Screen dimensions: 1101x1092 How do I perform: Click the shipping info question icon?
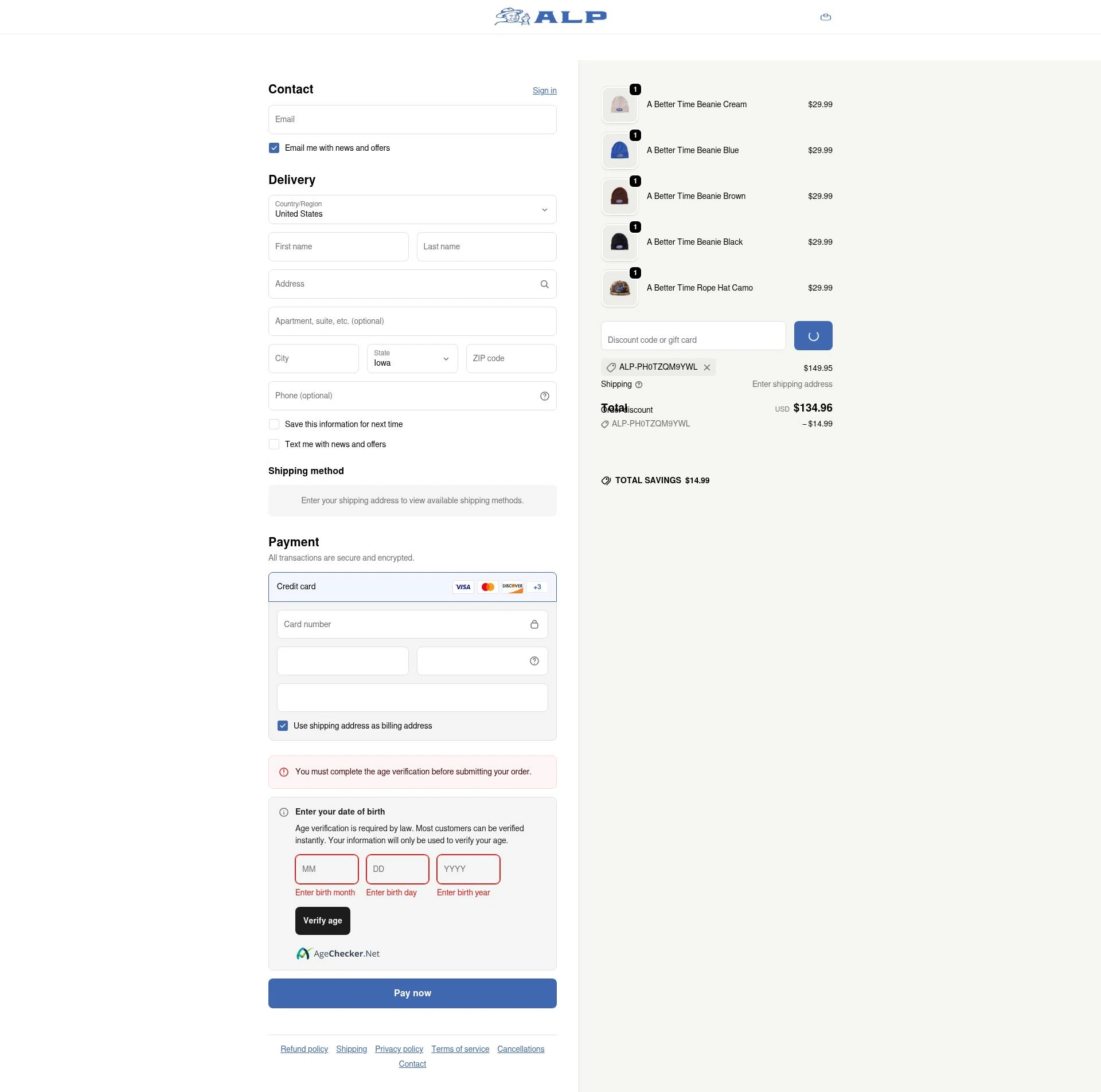639,385
